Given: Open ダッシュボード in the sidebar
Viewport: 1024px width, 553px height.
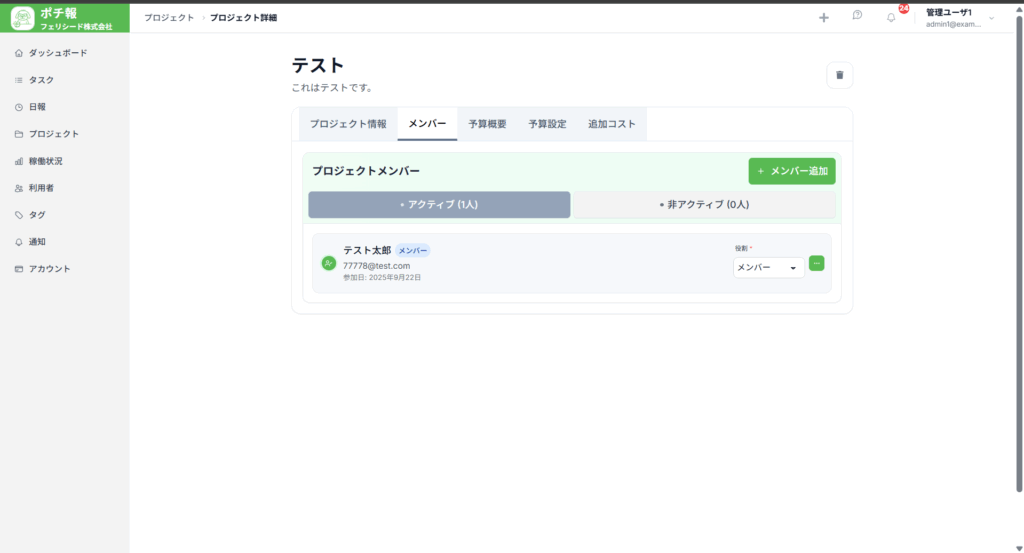Looking at the screenshot, I should click(x=57, y=53).
